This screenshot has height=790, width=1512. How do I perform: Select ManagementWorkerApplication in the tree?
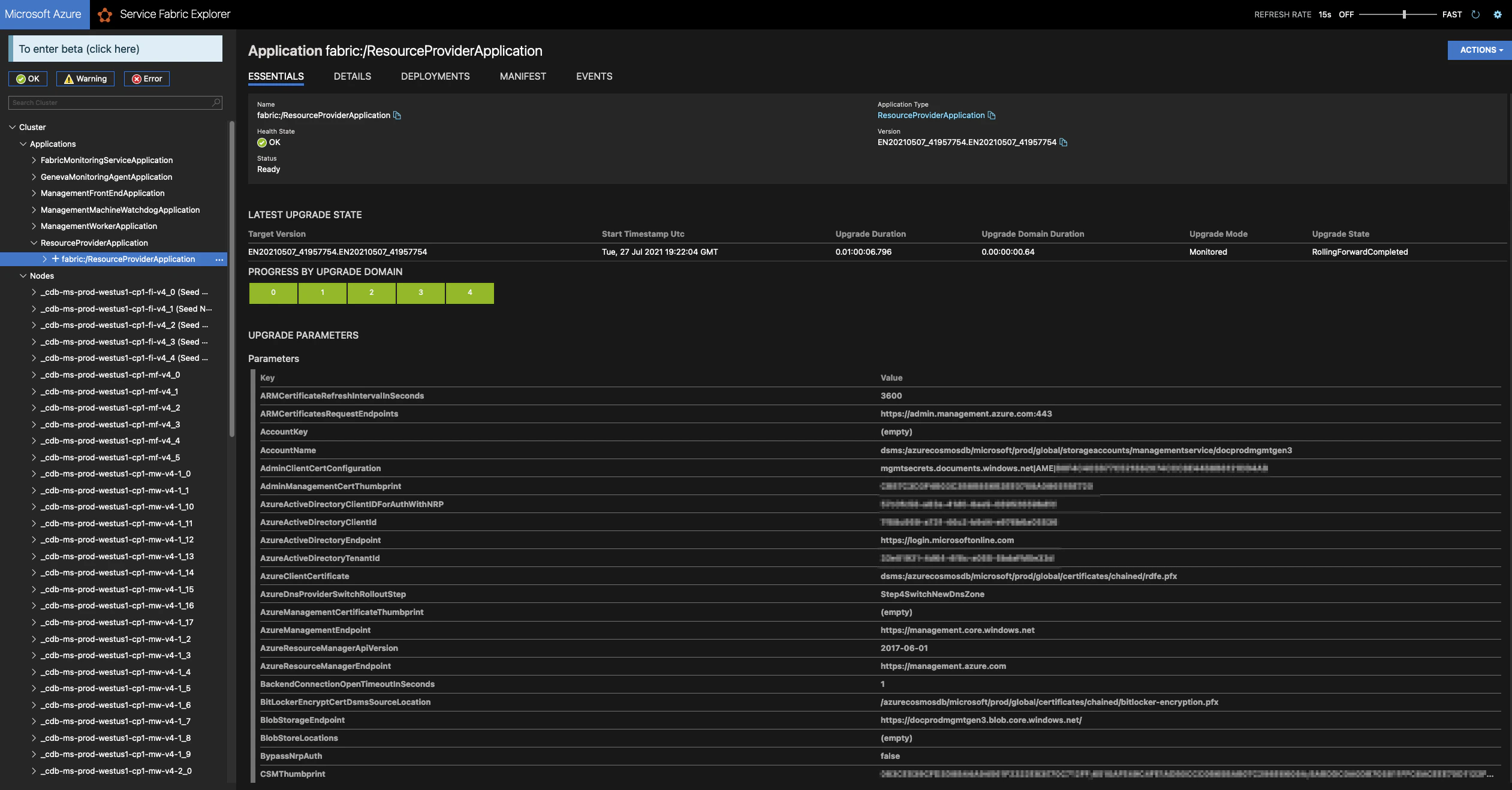point(99,226)
